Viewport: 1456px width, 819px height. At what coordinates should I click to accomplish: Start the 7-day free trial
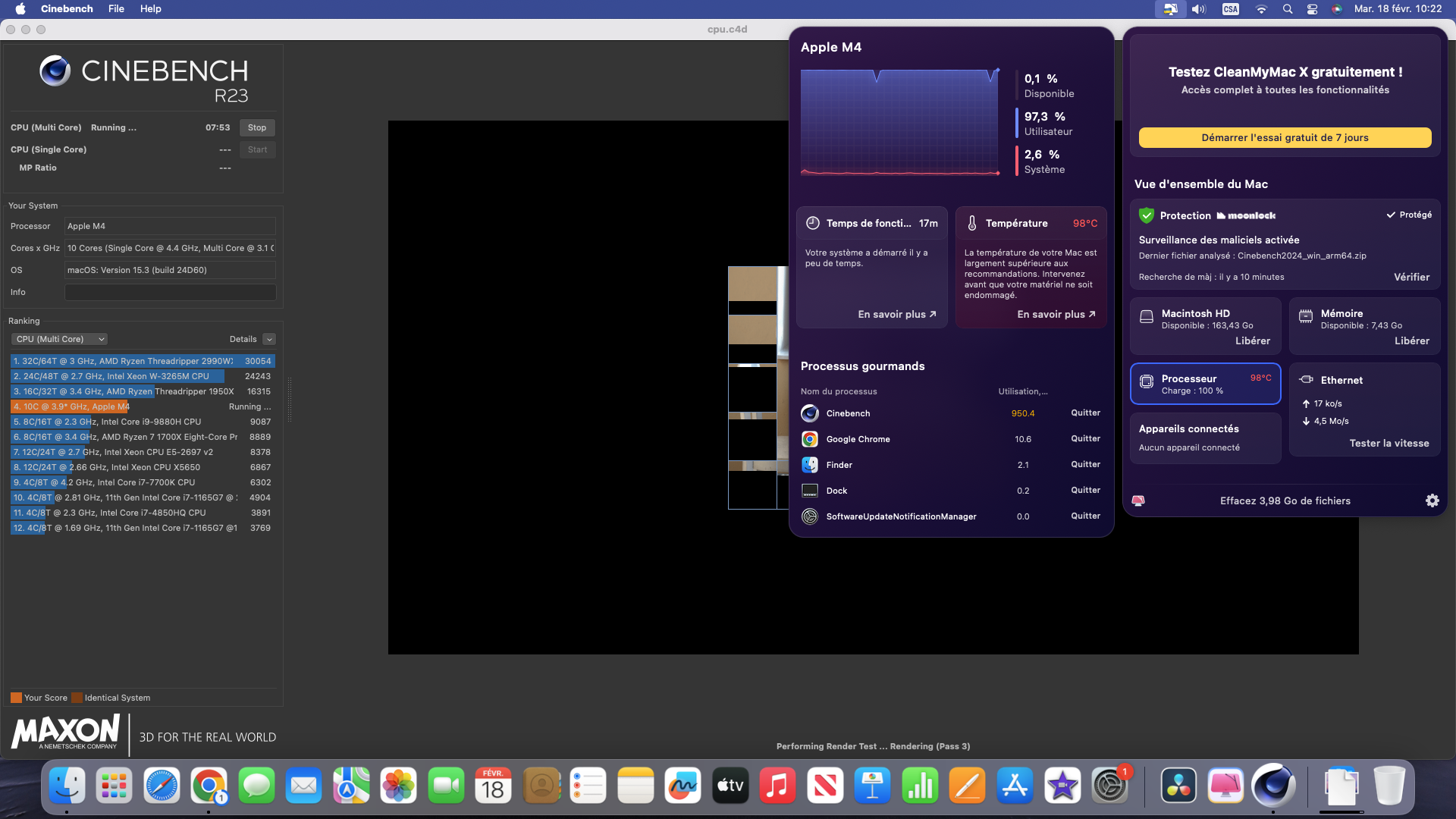pos(1285,137)
